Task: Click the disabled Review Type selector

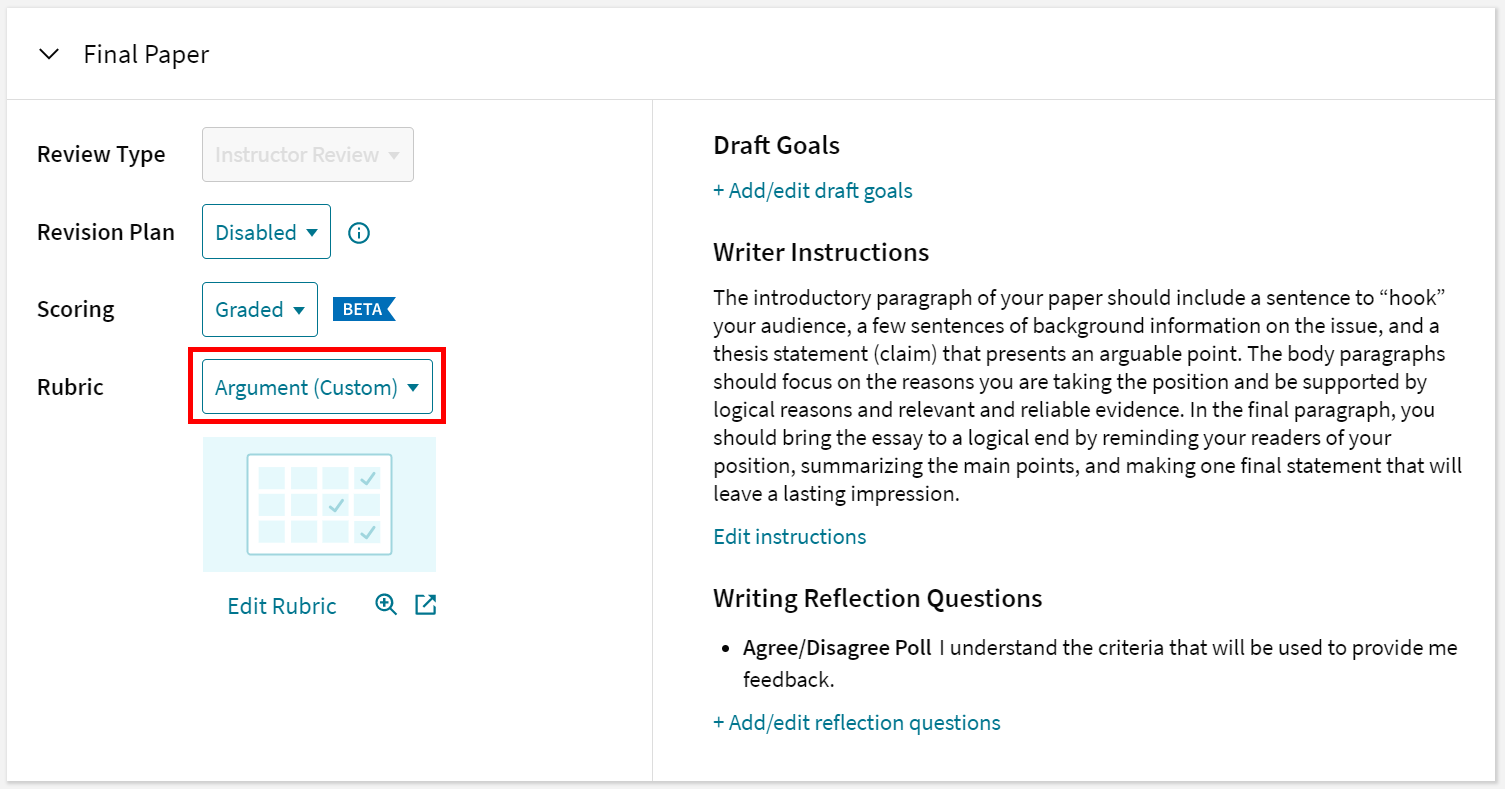Action: (307, 154)
